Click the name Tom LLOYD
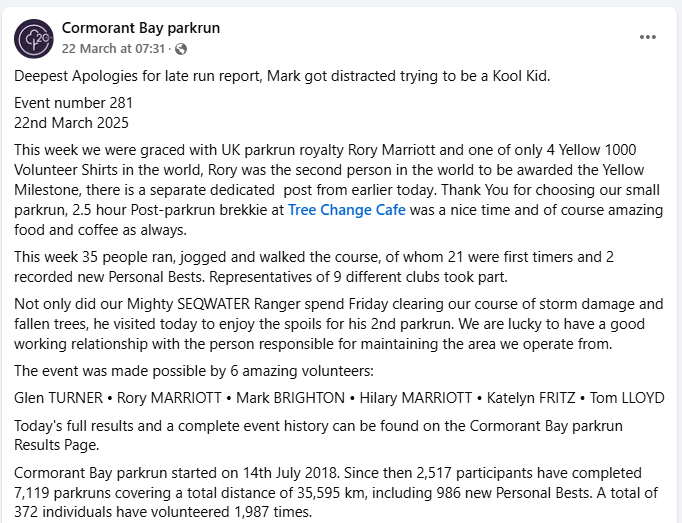 [x=627, y=398]
